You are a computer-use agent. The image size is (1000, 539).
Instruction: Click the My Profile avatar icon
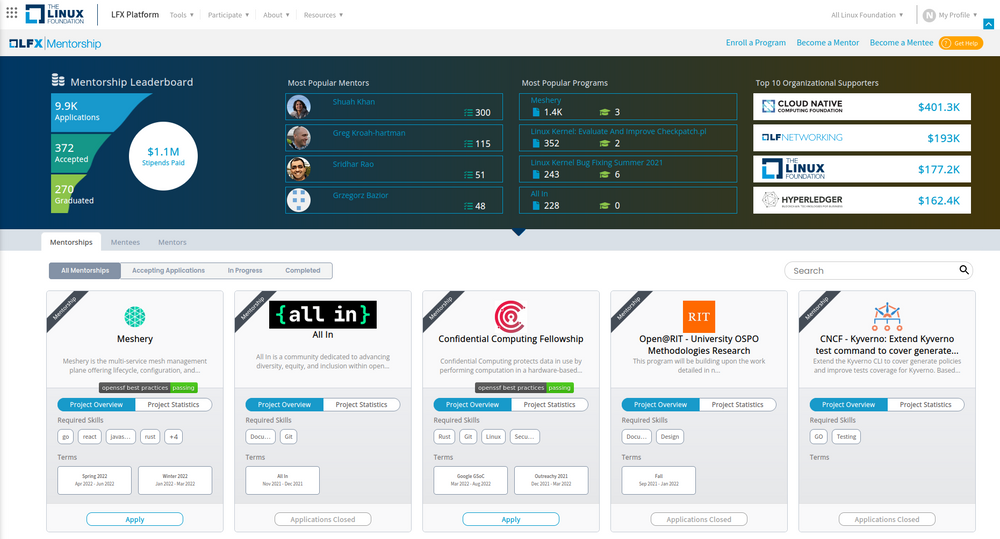pyautogui.click(x=929, y=15)
